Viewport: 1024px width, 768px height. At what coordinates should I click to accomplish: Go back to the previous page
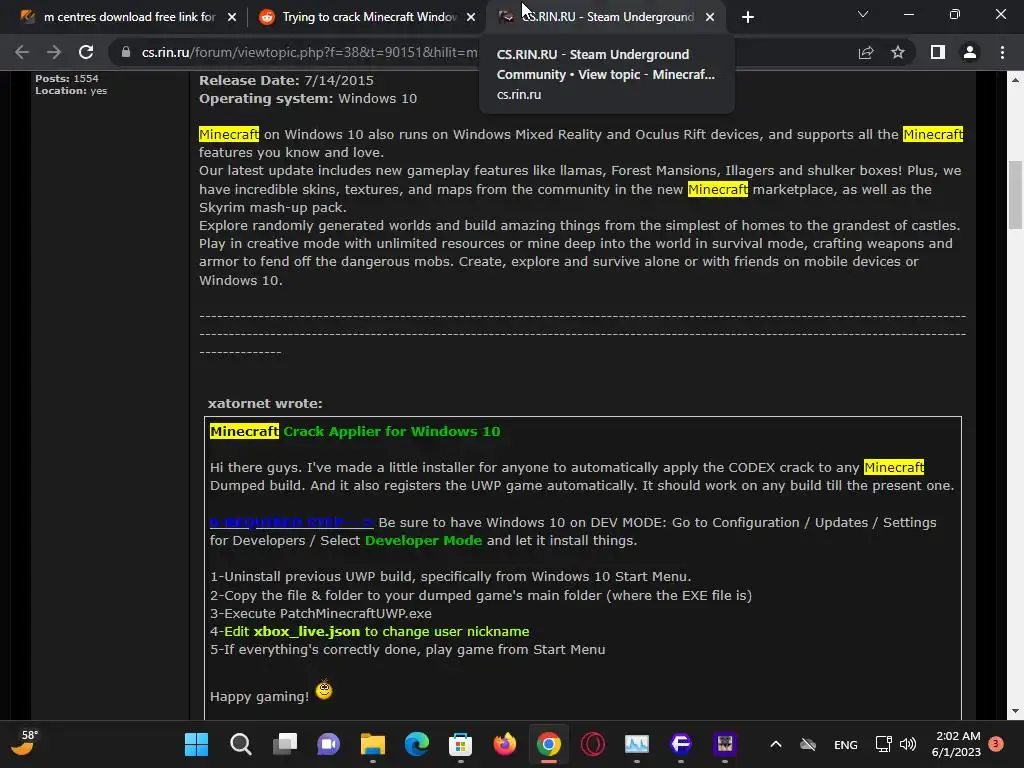coord(22,52)
